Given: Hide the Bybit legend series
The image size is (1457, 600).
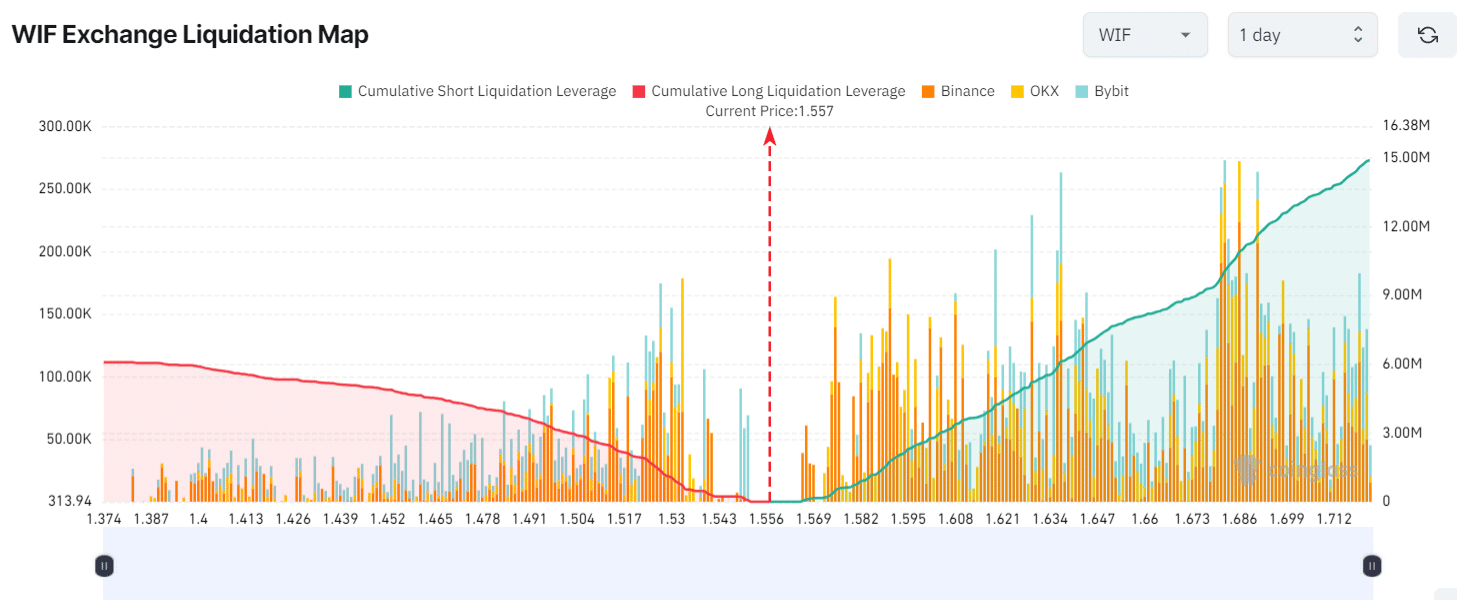Looking at the screenshot, I should [1102, 91].
